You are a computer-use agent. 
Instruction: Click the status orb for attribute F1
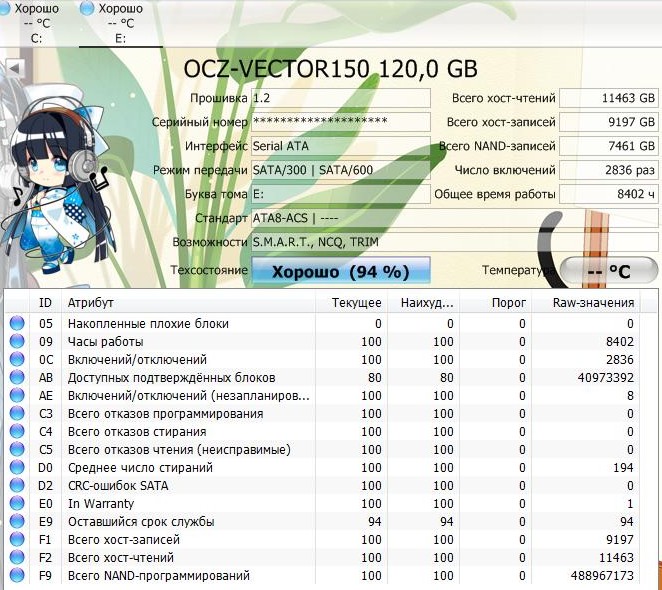17,539
